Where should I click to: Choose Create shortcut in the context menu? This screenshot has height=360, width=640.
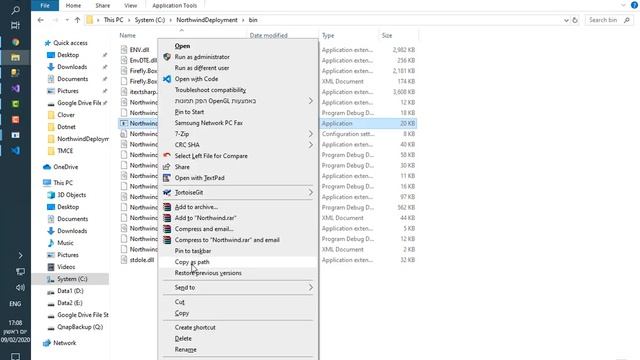(195, 327)
